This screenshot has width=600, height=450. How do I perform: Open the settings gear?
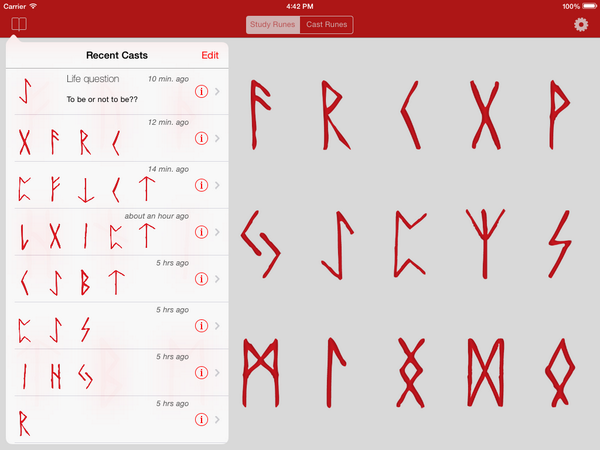[x=581, y=24]
